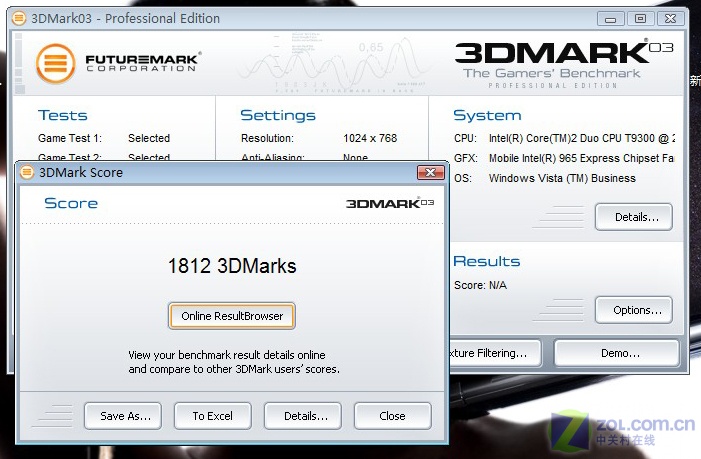Viewport: 701px width, 459px height.
Task: Click the Save As... button
Action: (123, 416)
